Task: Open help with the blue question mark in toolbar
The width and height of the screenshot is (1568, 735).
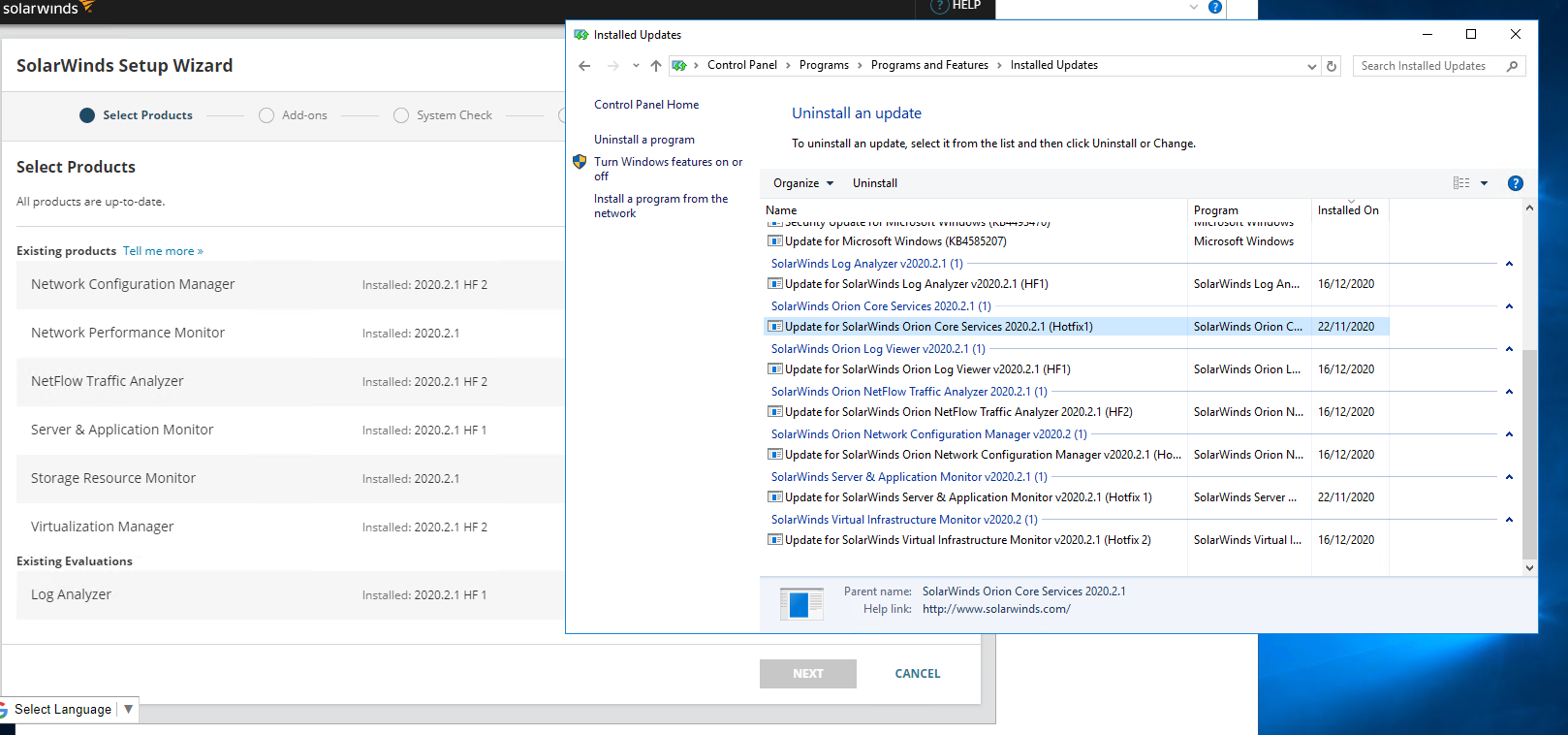Action: tap(1516, 183)
